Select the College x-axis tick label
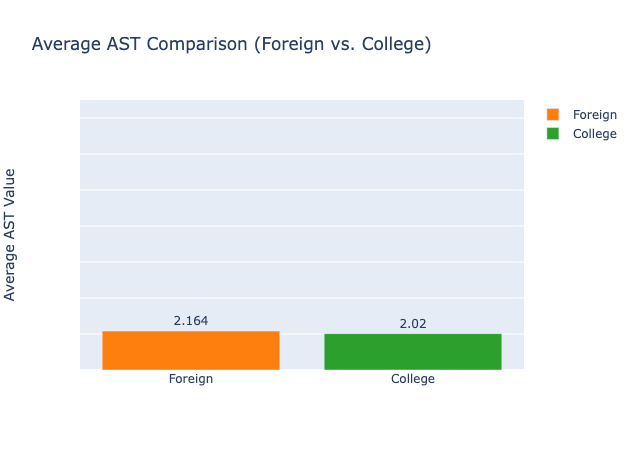Image resolution: width=635 pixels, height=450 pixels. [x=412, y=380]
